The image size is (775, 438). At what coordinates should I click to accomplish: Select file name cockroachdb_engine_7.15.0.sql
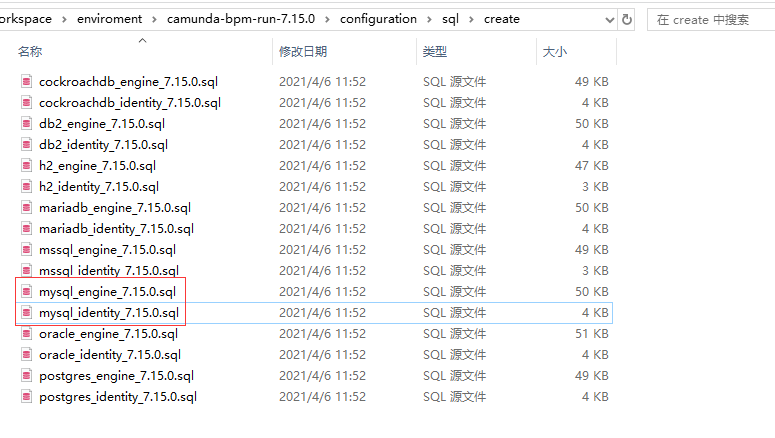click(129, 82)
